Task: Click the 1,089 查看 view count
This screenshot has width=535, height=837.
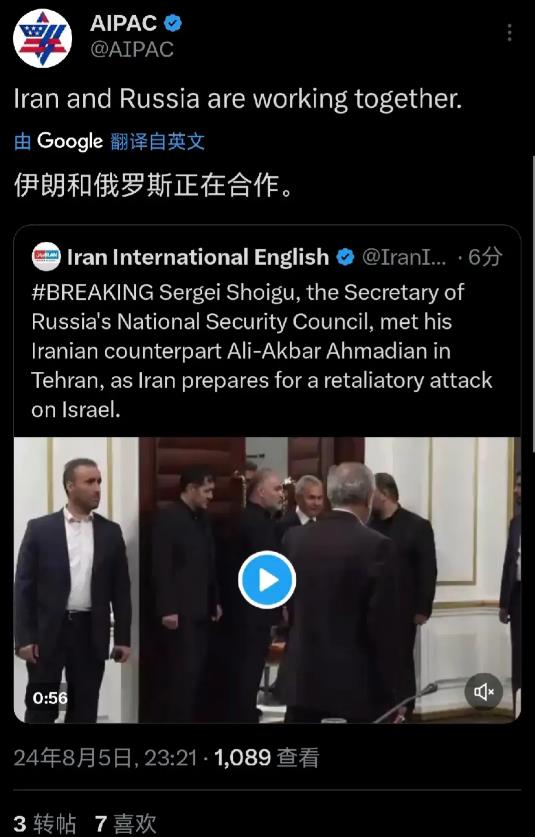Action: click(266, 757)
